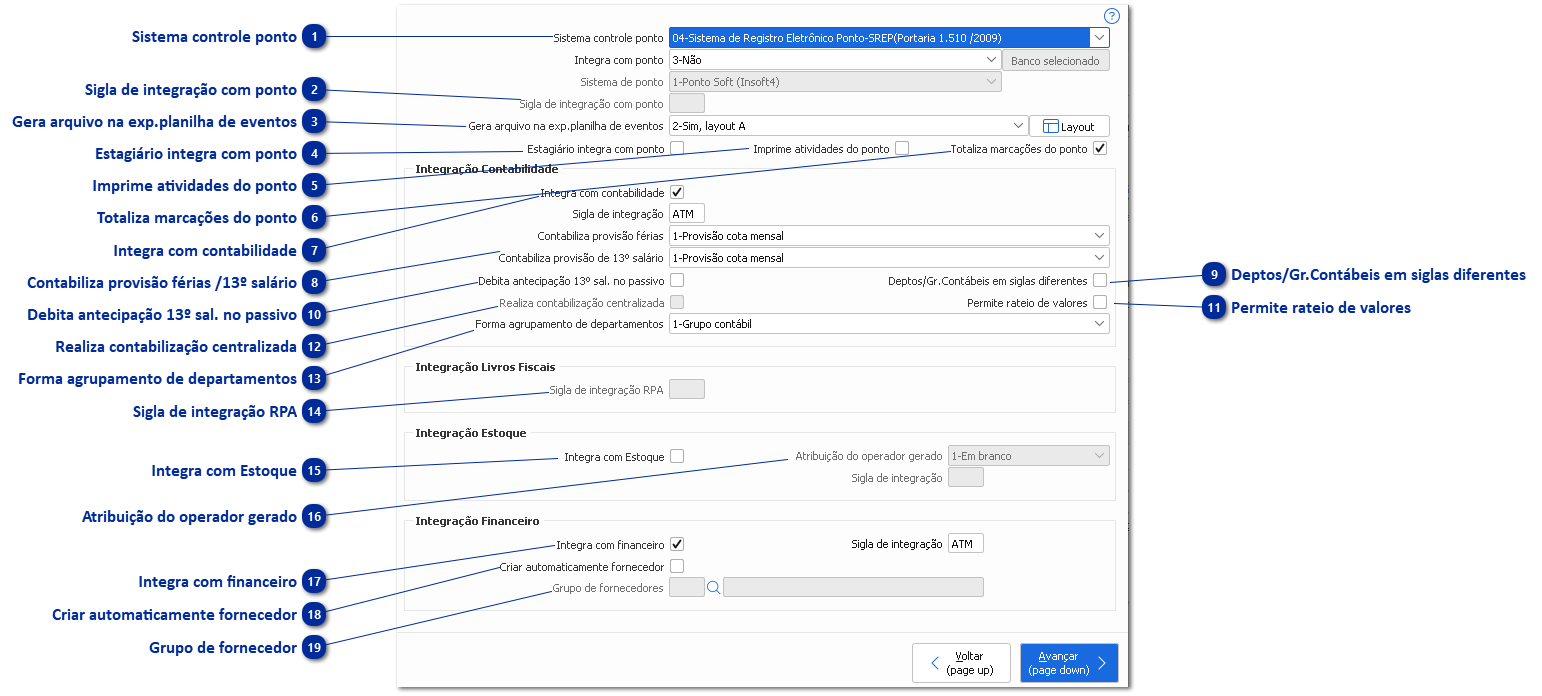Click numbered callout badge 19
Image resolution: width=1542 pixels, height=696 pixels.
click(314, 648)
